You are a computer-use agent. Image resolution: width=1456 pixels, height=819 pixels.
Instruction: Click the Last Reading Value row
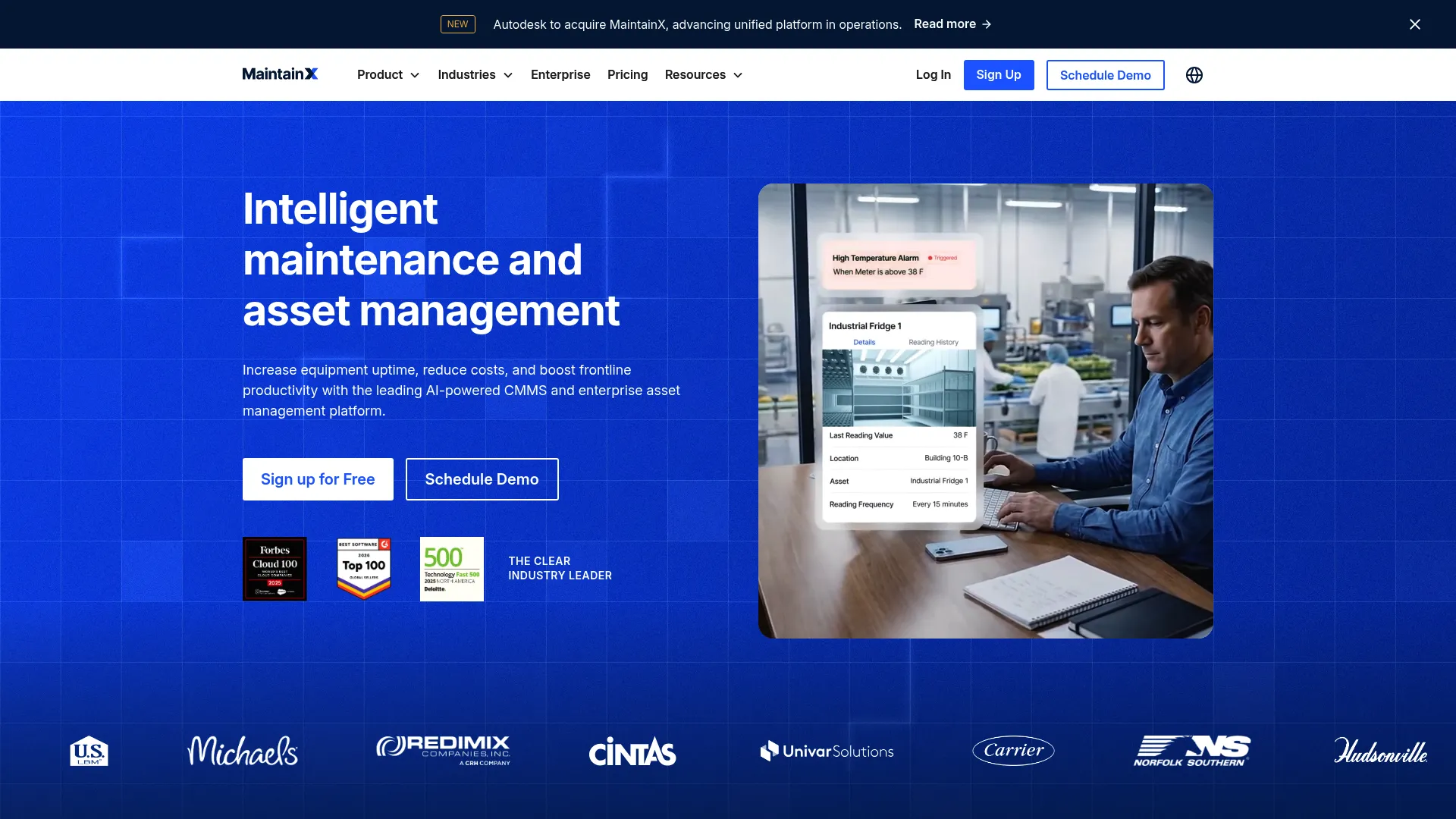point(899,435)
